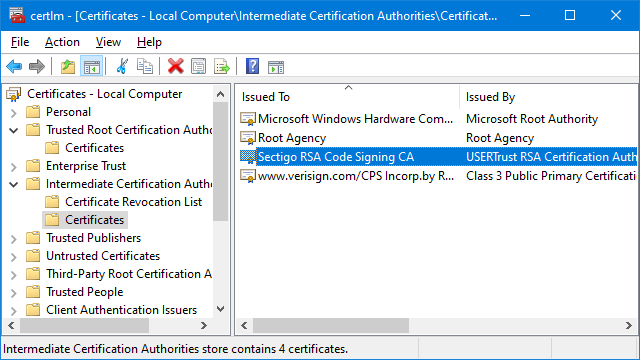Viewport: 640px width, 360px height.
Task: Open the Help menu
Action: coord(149,42)
